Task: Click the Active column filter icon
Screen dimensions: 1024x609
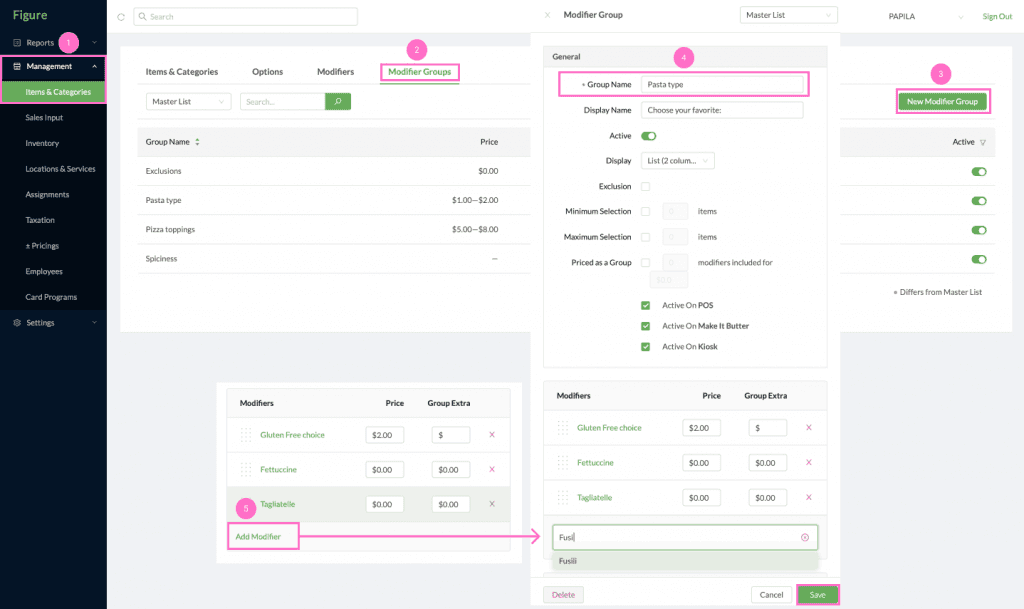Action: click(983, 142)
